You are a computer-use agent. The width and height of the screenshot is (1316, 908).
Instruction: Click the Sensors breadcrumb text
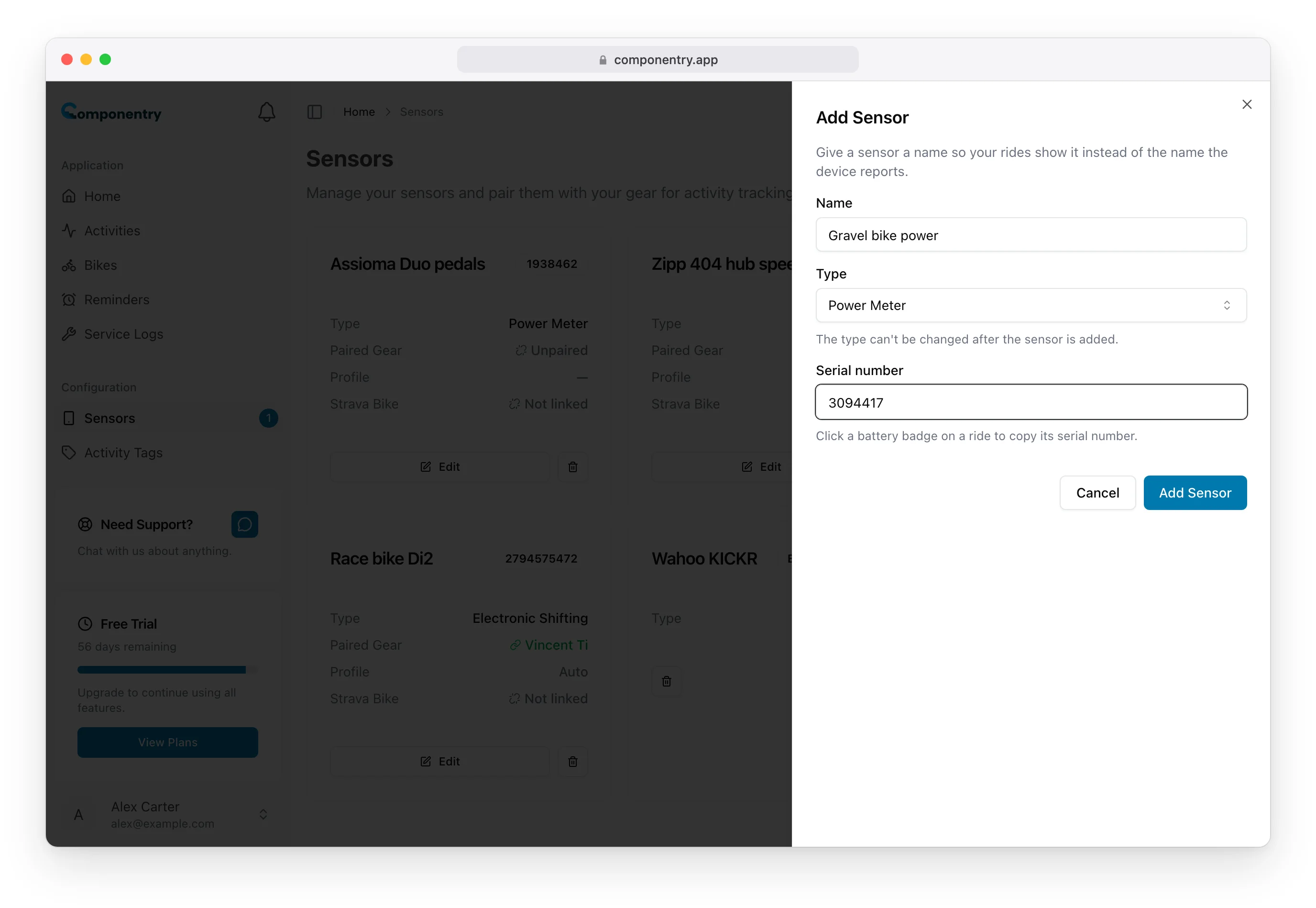click(x=421, y=112)
